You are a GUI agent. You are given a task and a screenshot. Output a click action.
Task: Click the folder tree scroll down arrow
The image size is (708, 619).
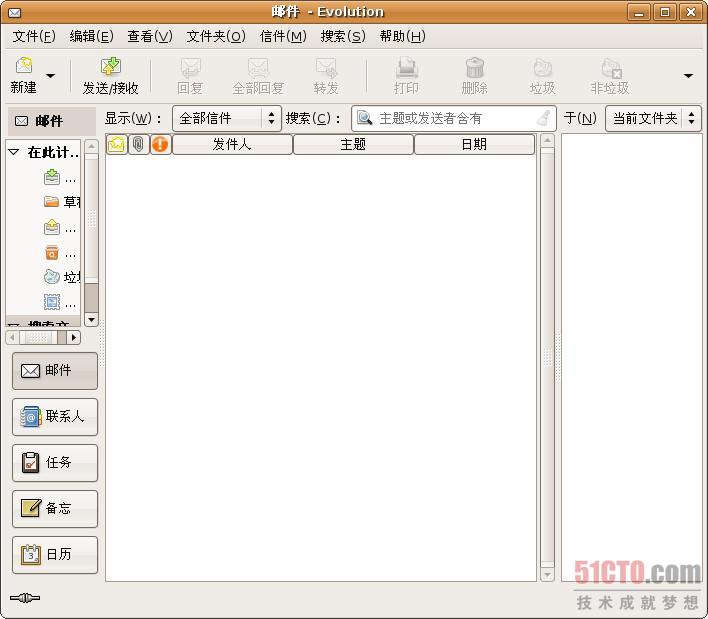92,320
